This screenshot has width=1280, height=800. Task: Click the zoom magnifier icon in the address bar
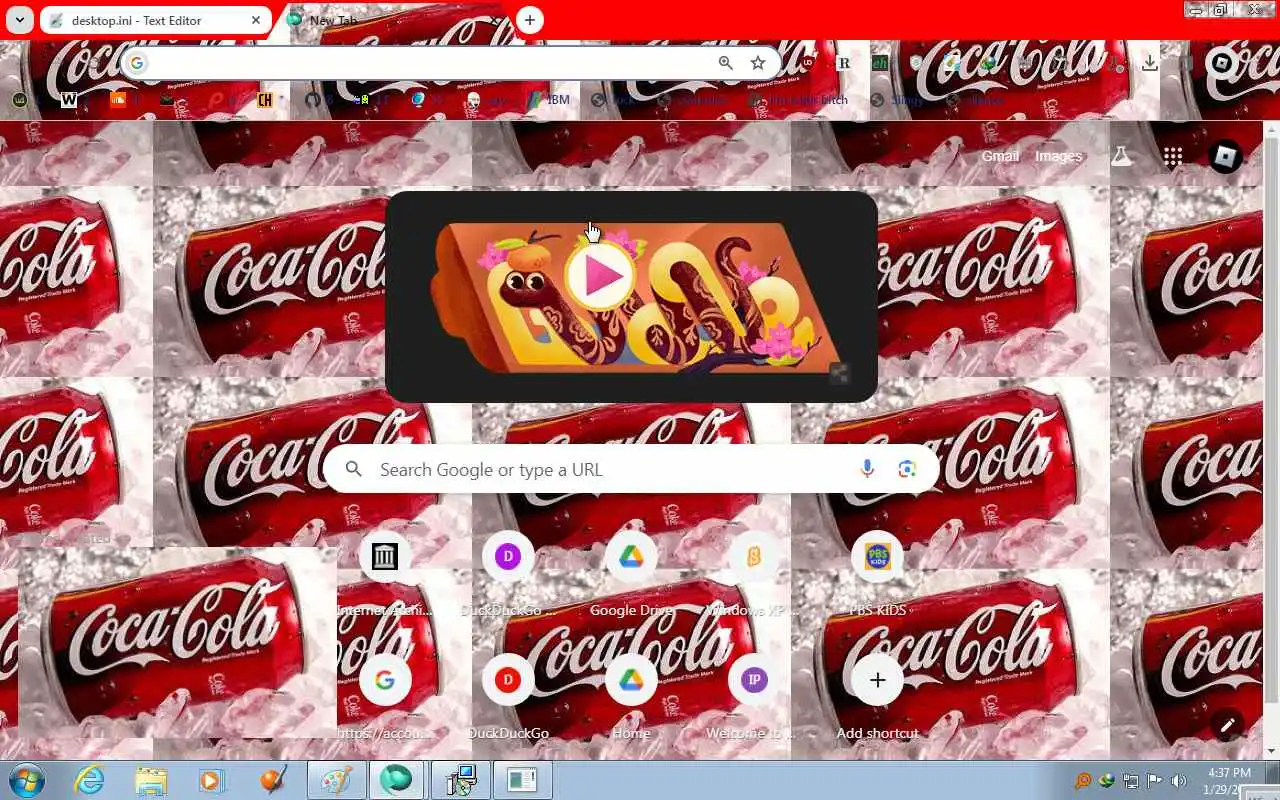726,63
